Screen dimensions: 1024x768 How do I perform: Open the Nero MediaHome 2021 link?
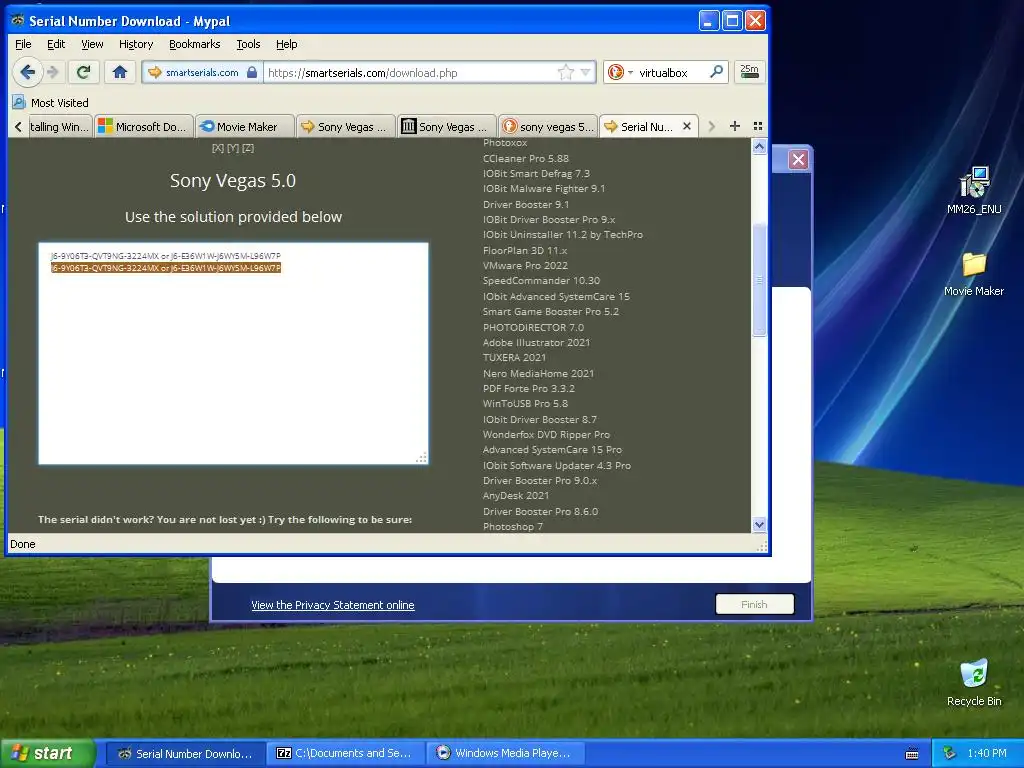(x=538, y=374)
